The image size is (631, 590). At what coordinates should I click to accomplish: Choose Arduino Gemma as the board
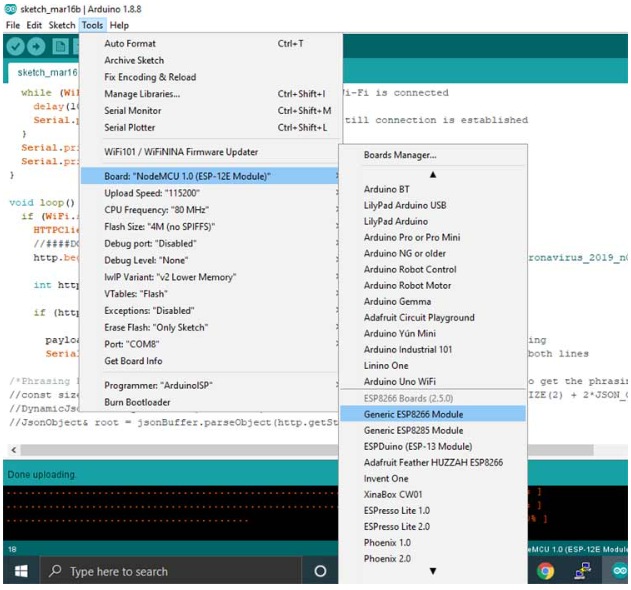398,301
